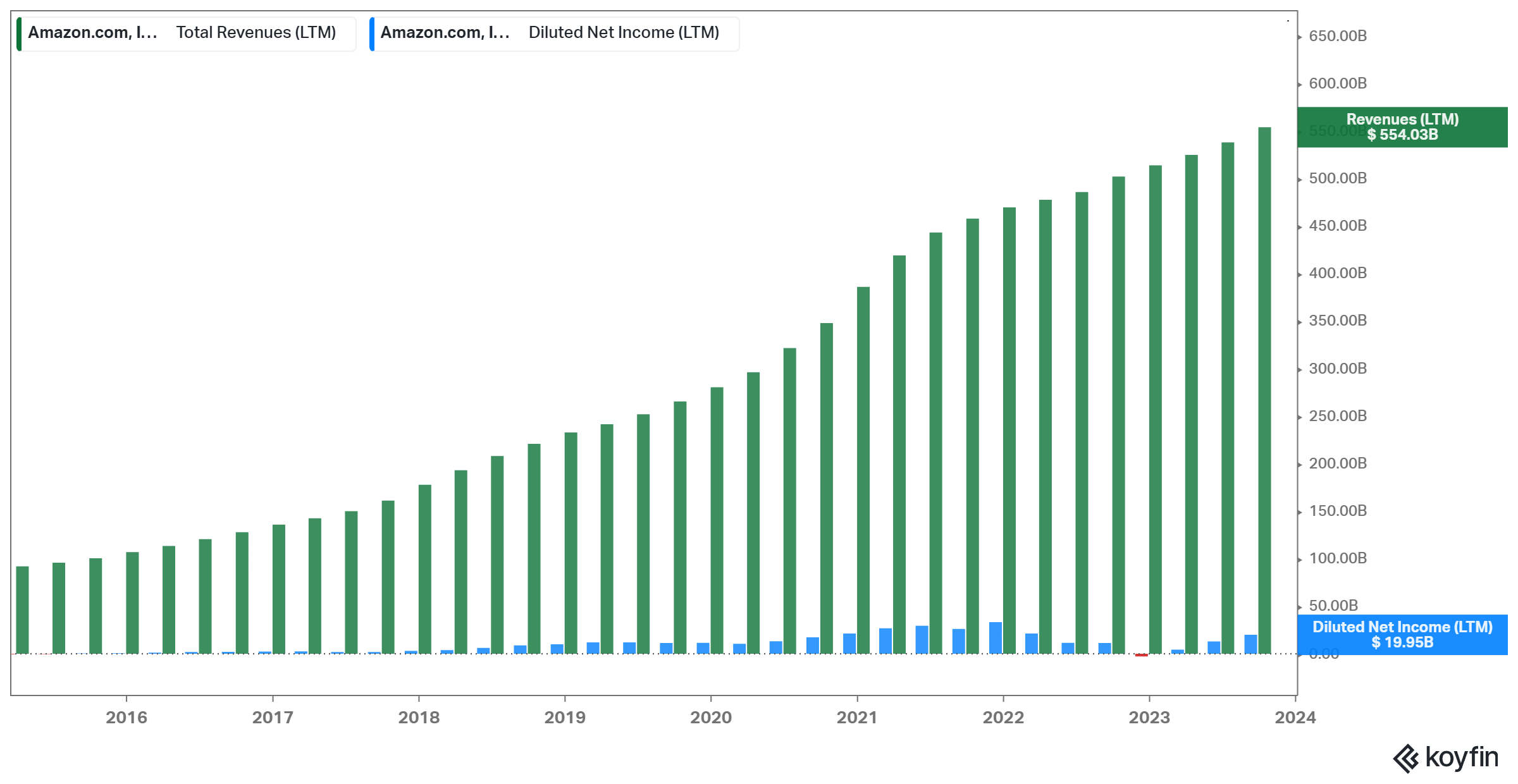
Task: Select the Total Revenues (LTM) legend label
Action: coord(256,33)
